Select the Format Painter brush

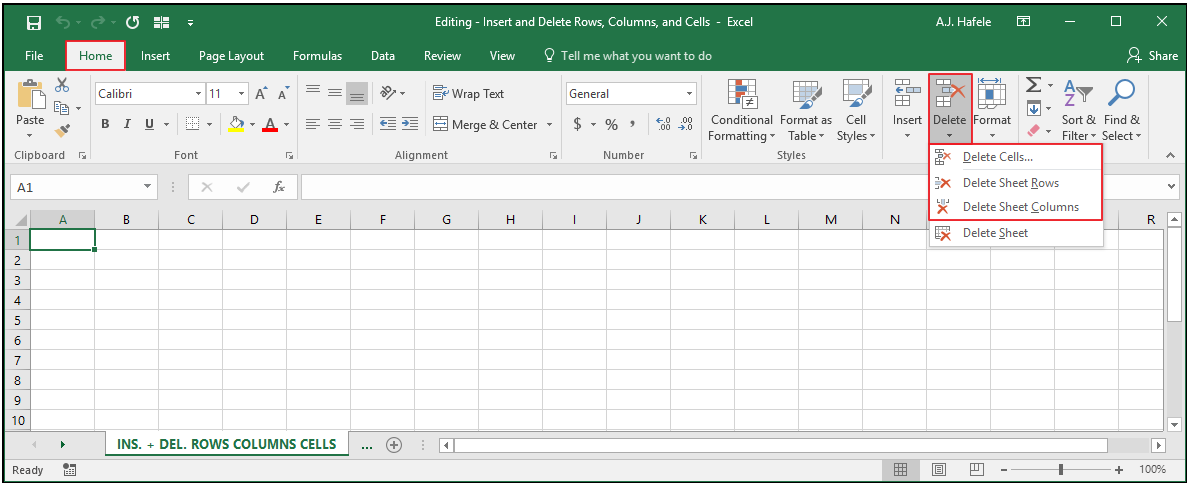click(x=62, y=131)
